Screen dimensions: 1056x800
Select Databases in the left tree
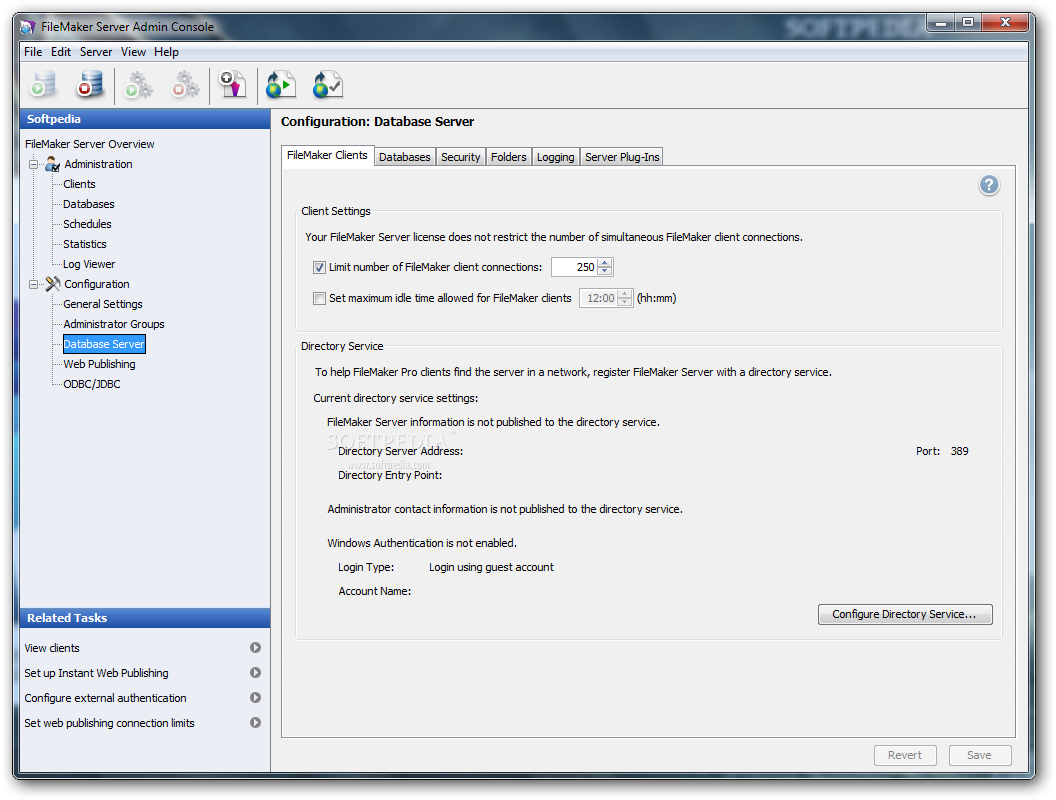[x=89, y=204]
